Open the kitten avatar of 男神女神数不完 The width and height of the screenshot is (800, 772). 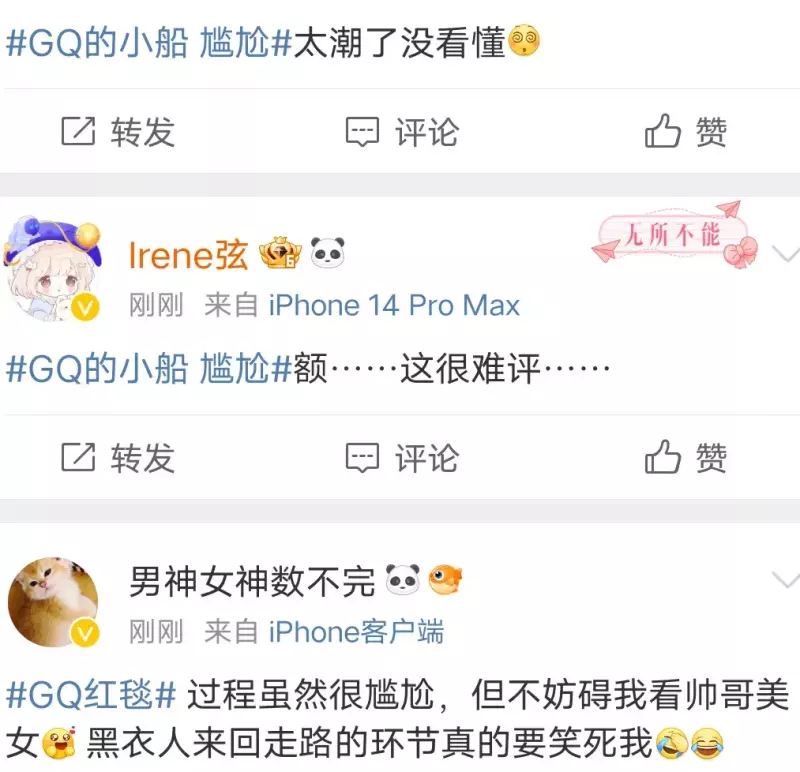click(x=53, y=602)
